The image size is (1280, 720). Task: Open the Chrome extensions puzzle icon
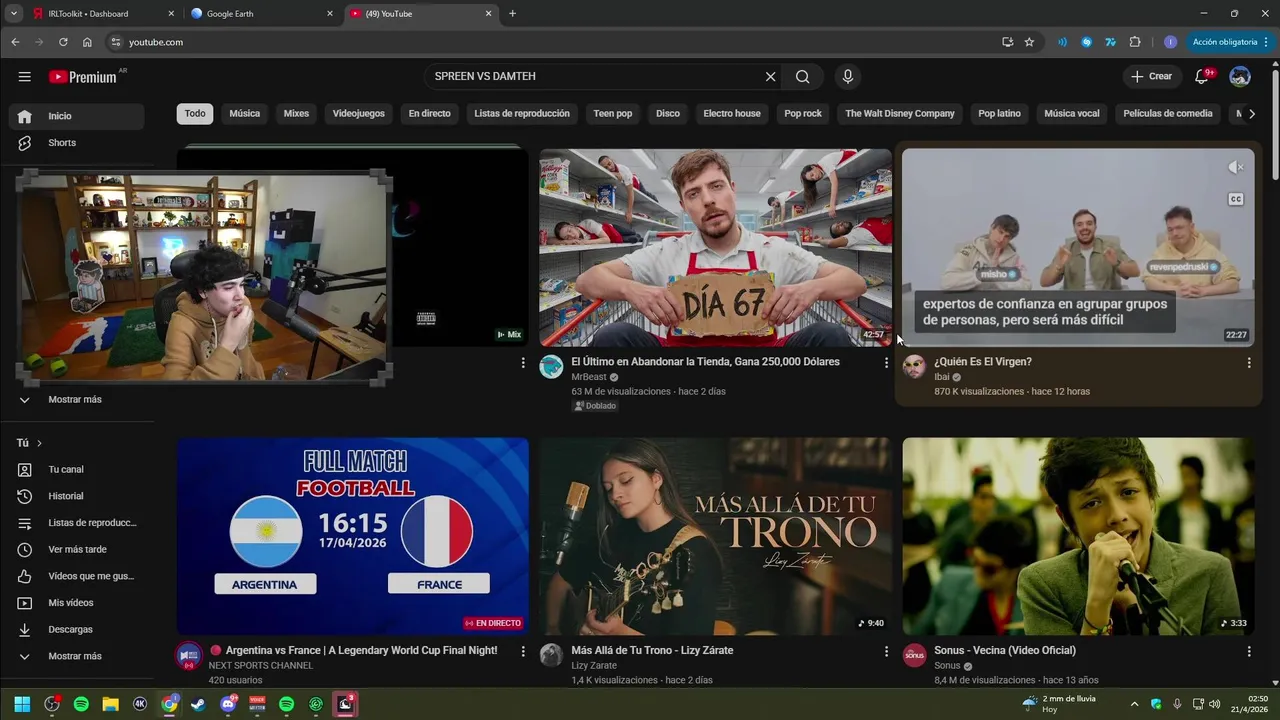[x=1135, y=42]
